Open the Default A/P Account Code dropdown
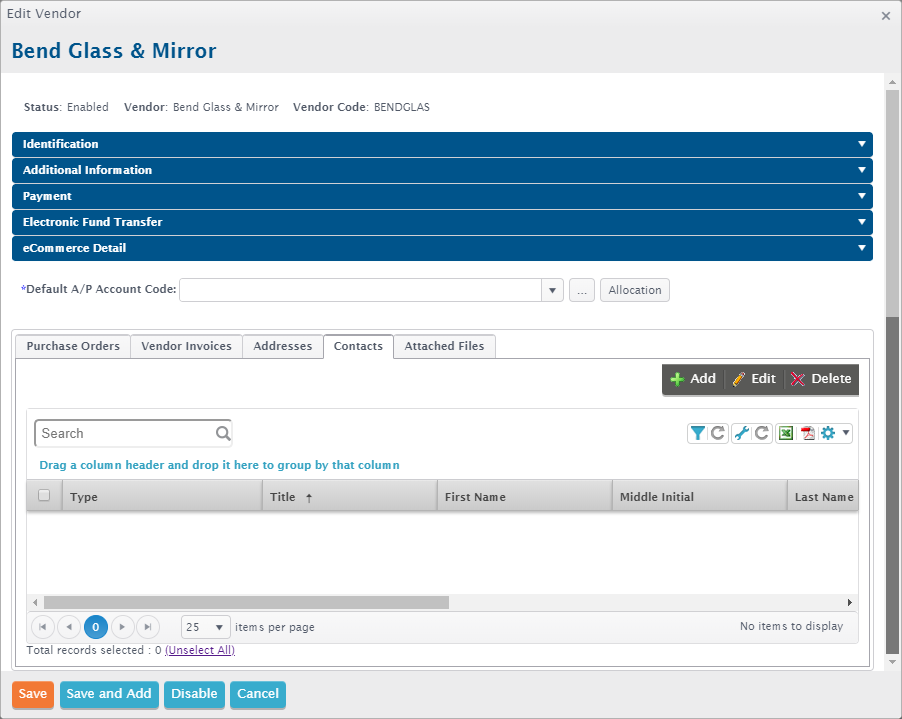Screen dimensions: 902x719 pos(552,290)
